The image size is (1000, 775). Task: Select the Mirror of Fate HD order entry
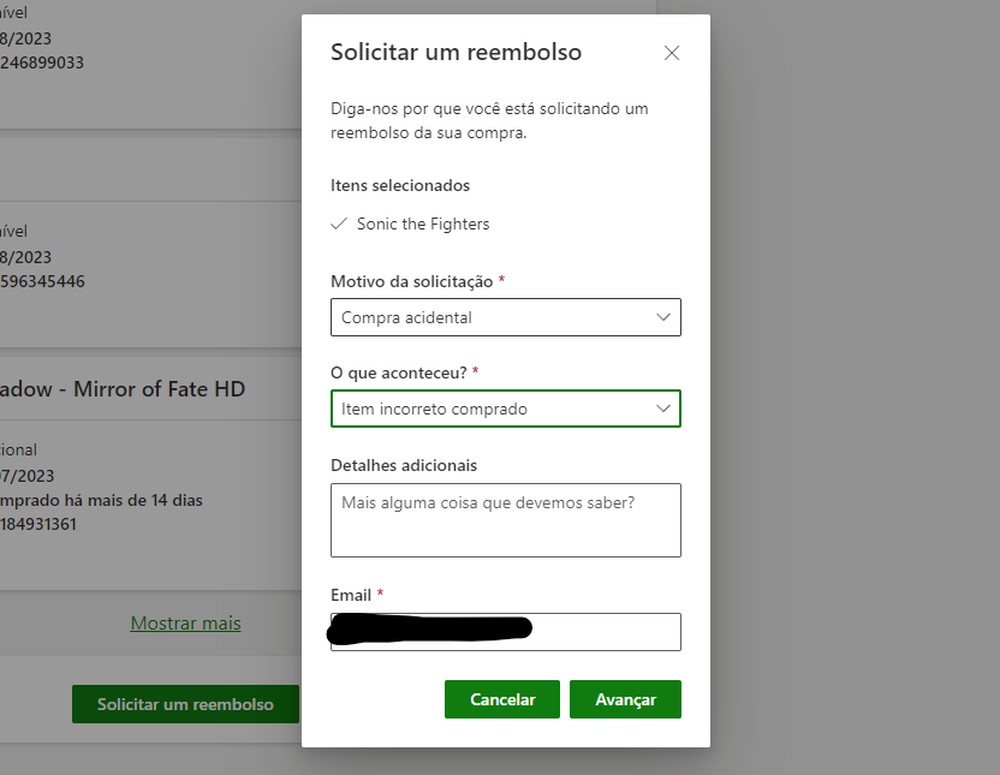point(122,389)
